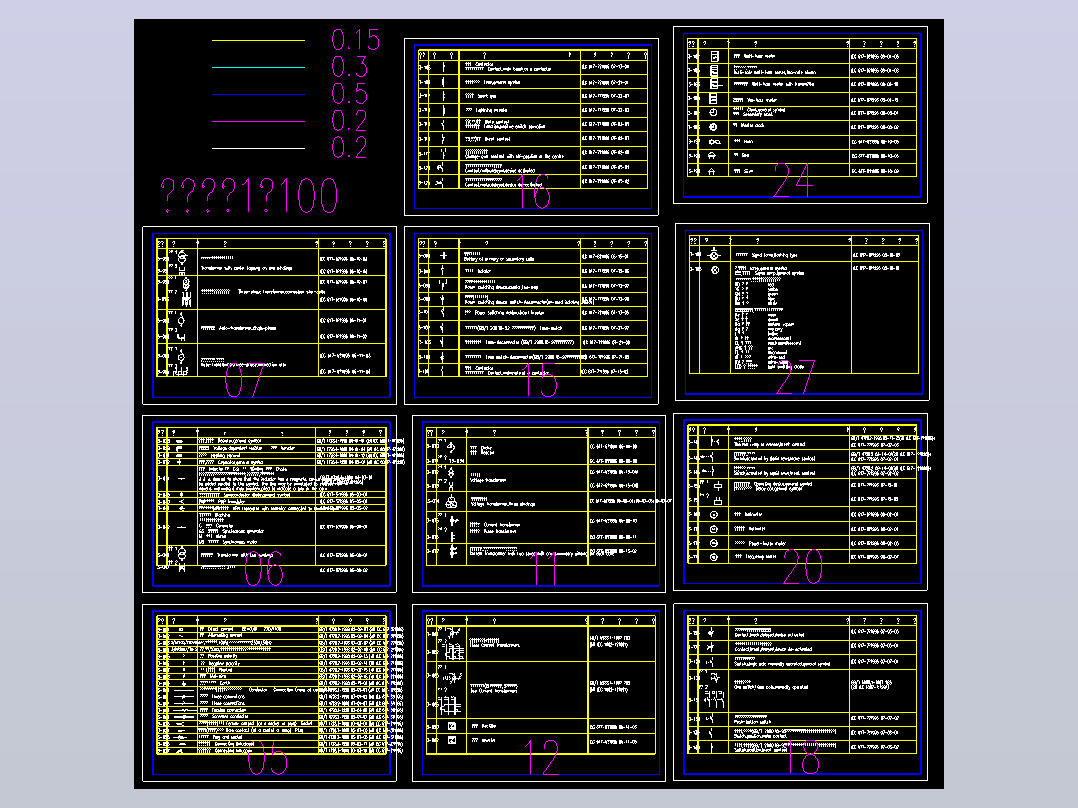Viewport: 1078px width, 808px height.
Task: Select drawing sheet numbered 07
Action: click(270, 315)
